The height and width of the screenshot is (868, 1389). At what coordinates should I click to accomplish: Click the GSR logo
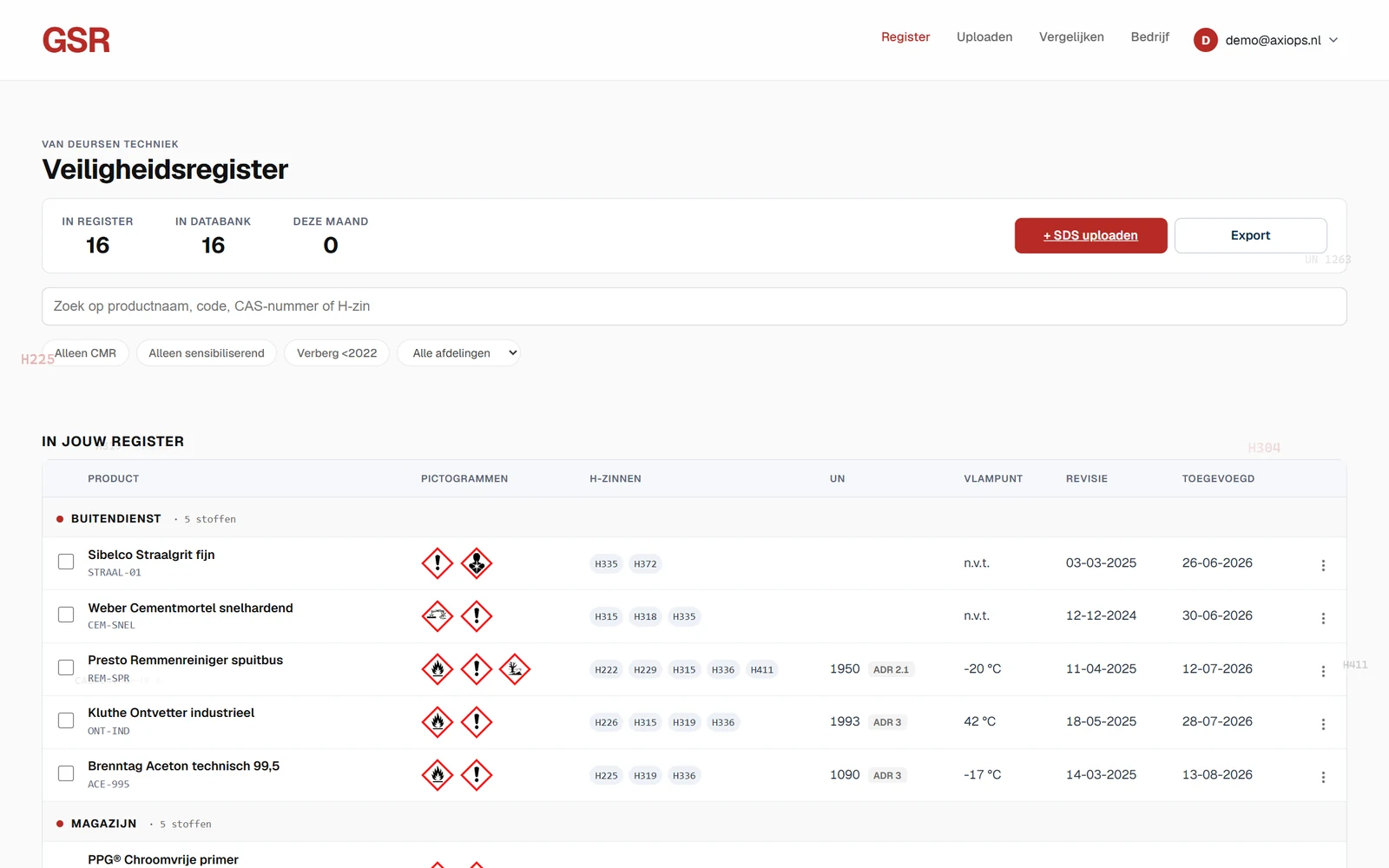[76, 40]
